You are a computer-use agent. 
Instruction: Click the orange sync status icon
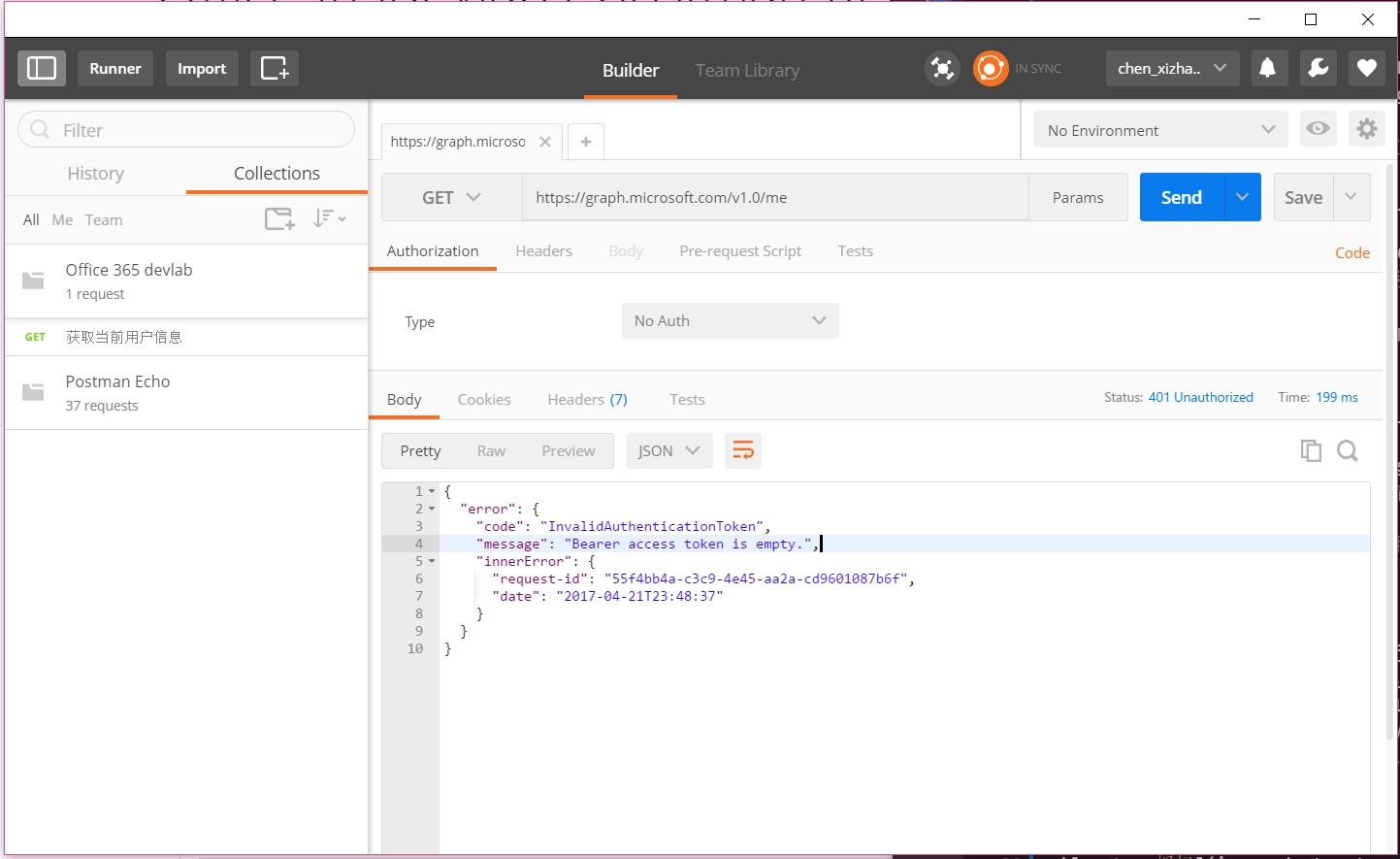click(x=991, y=68)
